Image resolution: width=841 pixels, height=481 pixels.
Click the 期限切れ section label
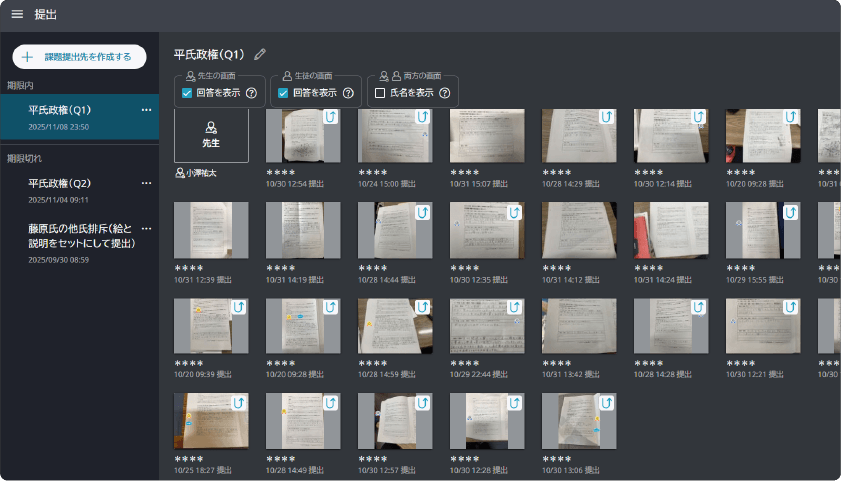pyautogui.click(x=24, y=158)
